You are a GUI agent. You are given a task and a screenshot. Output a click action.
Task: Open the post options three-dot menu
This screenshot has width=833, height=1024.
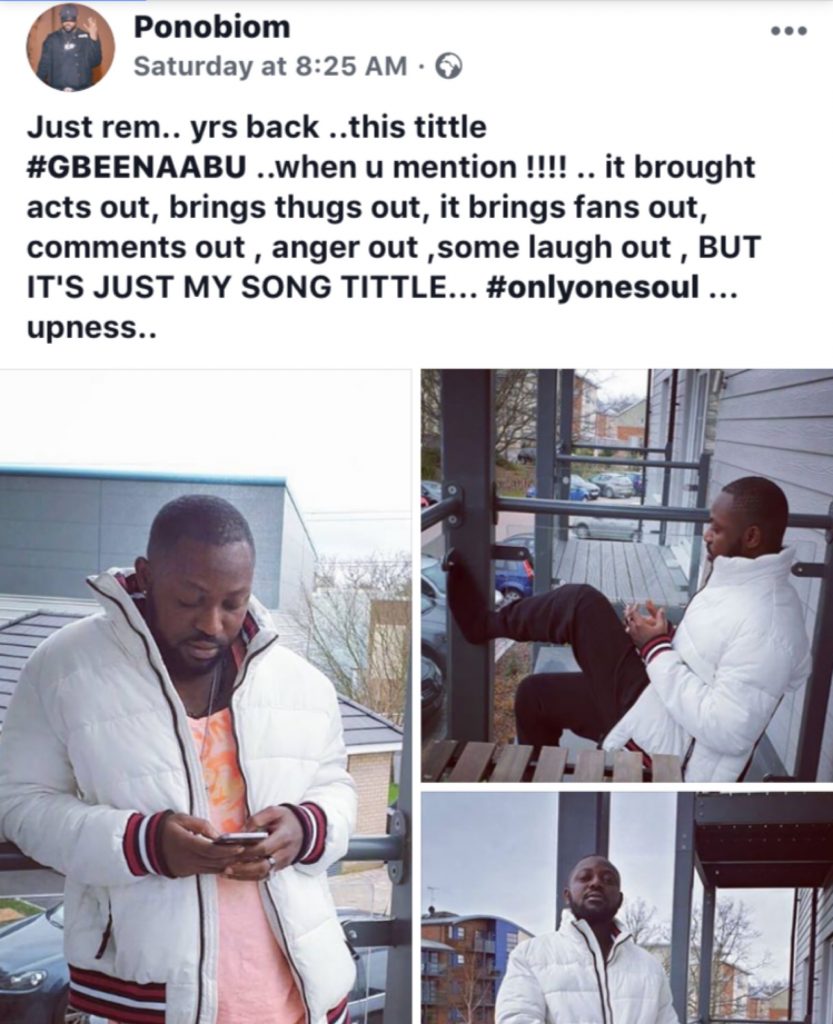(x=789, y=31)
